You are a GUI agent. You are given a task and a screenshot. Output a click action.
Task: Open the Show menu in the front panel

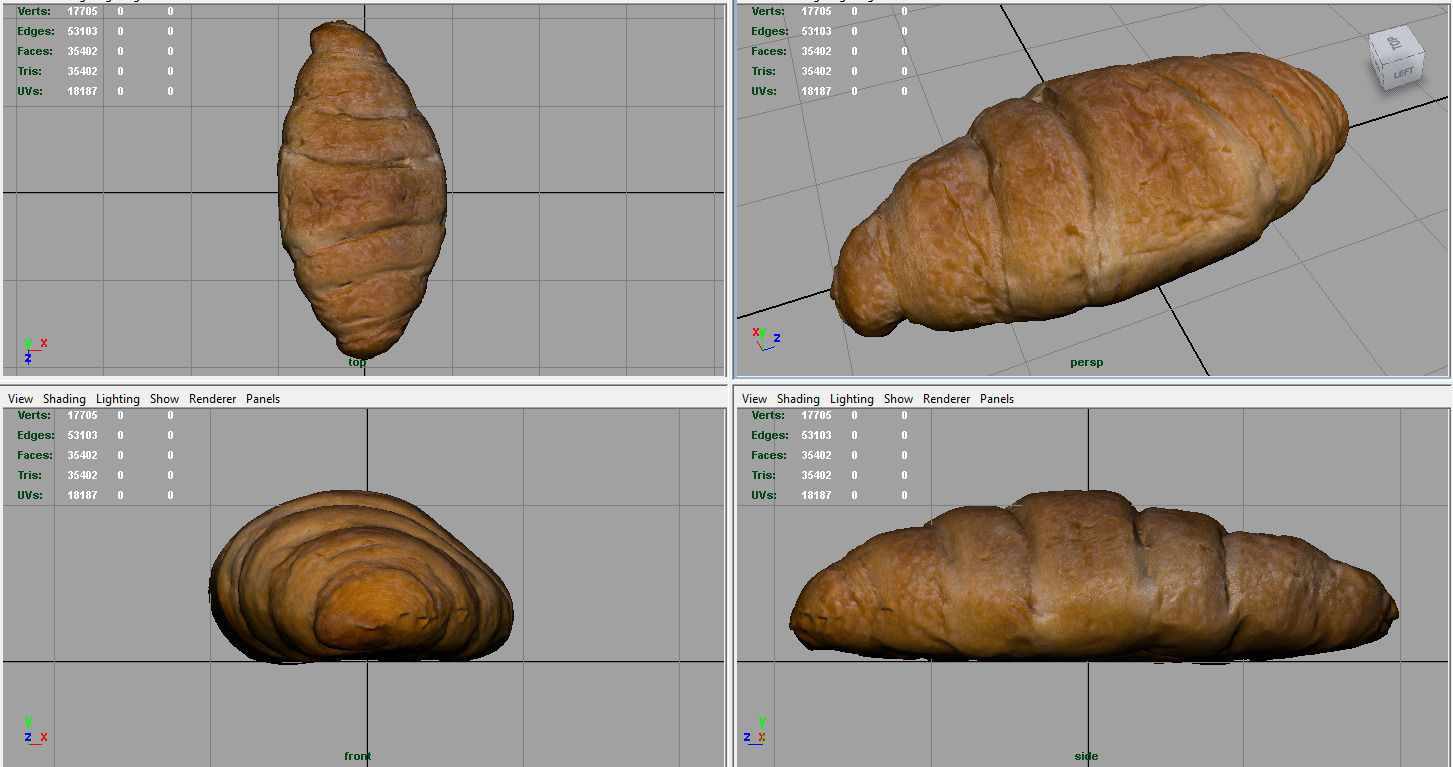point(164,399)
